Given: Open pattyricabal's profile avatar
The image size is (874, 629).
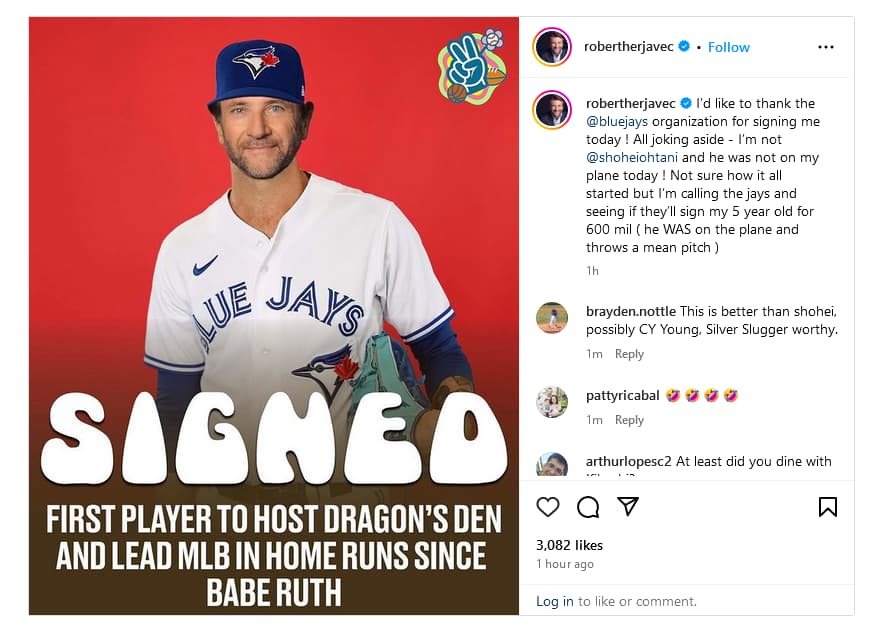Looking at the screenshot, I should point(552,402).
